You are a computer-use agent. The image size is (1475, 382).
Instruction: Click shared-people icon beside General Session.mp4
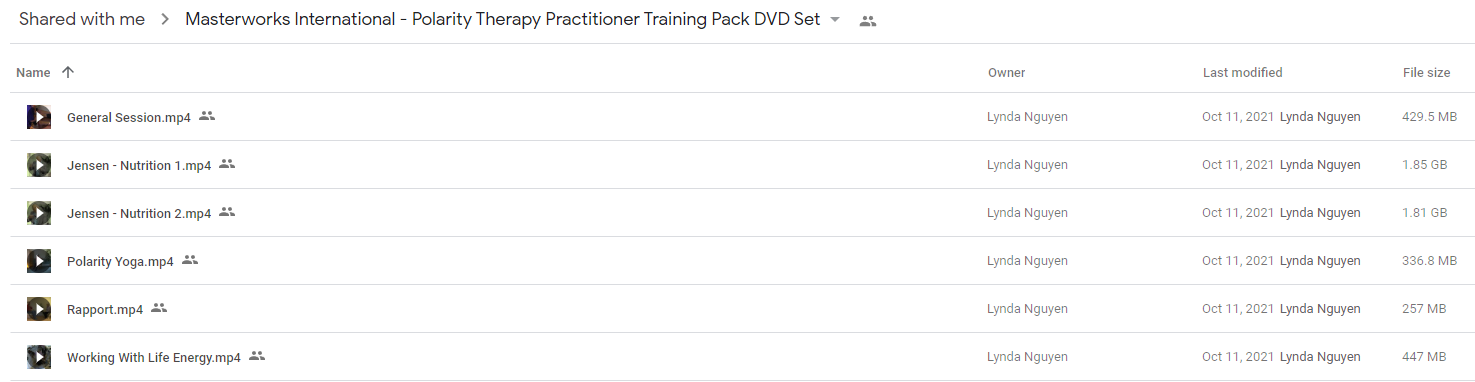coord(207,116)
